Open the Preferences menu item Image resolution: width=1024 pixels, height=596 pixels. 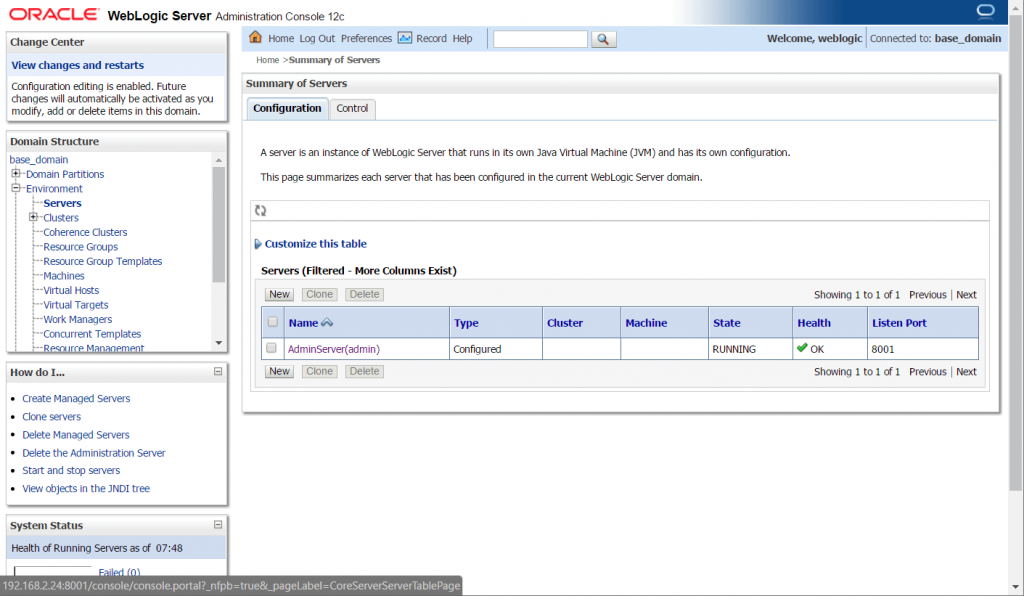(x=366, y=38)
